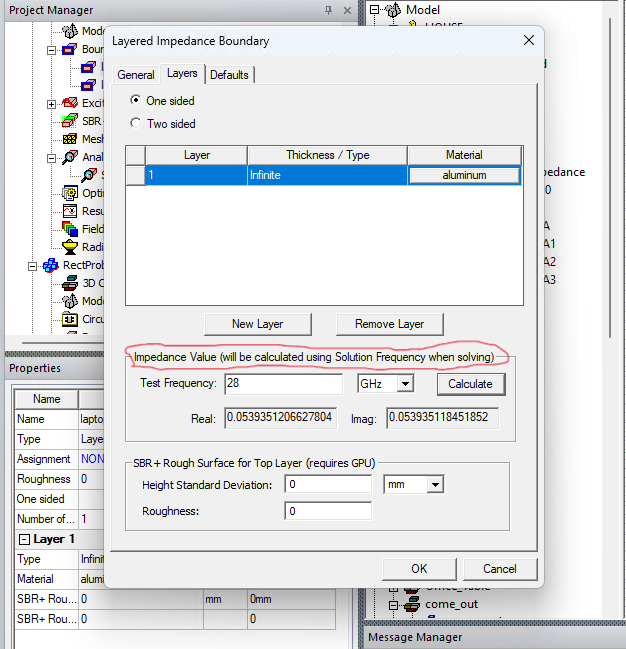Close the Layered Impedance Boundary dialog
The height and width of the screenshot is (649, 626).
pos(529,40)
